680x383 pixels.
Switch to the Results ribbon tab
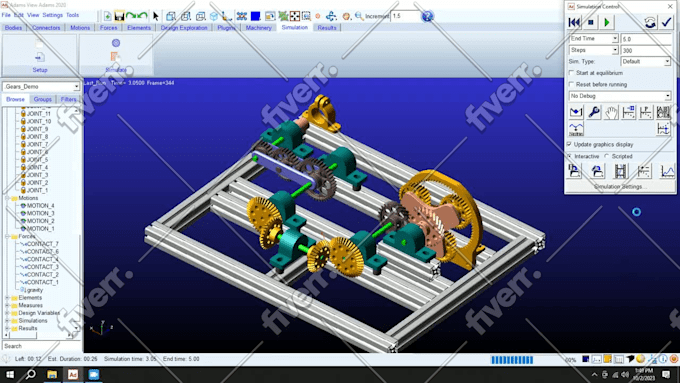coord(327,28)
